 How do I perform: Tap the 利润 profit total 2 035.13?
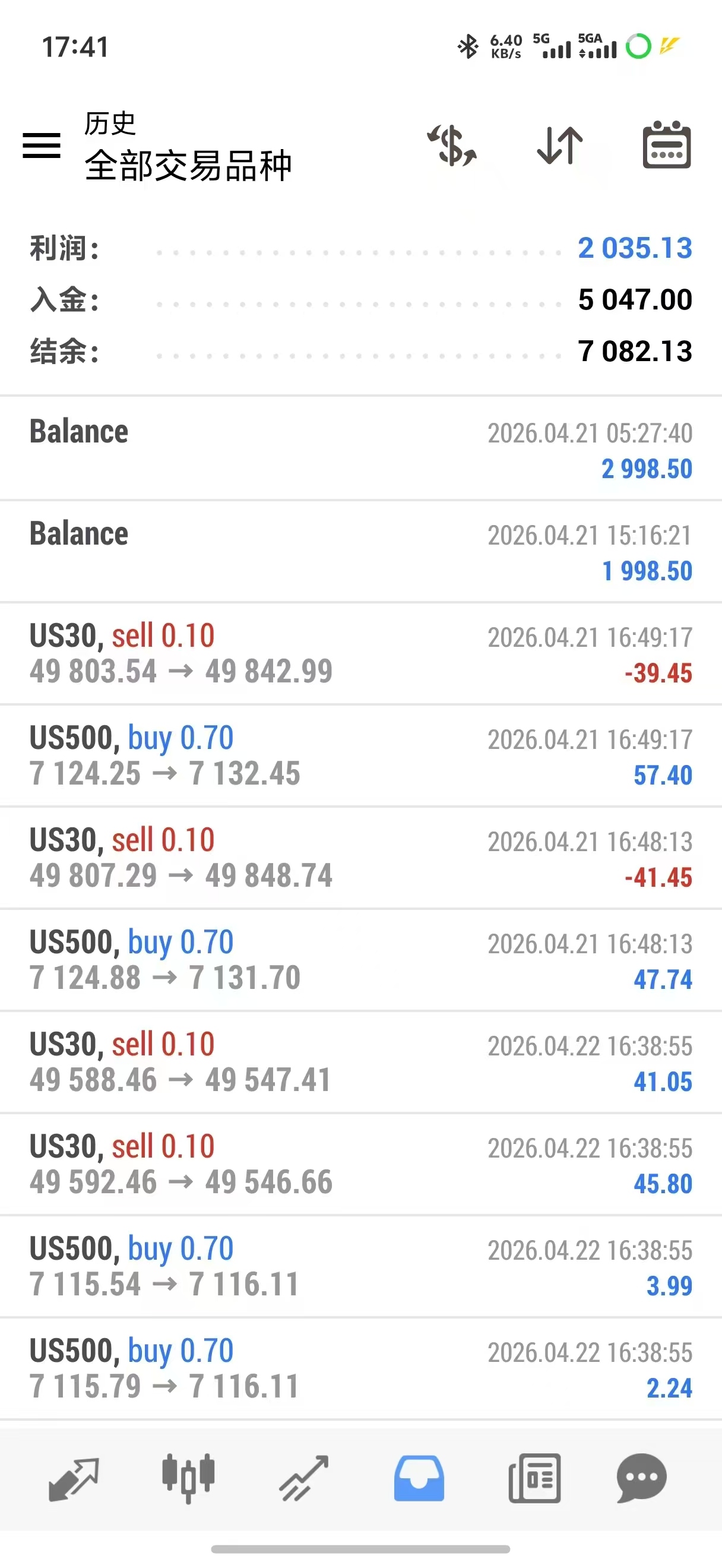[x=634, y=248]
